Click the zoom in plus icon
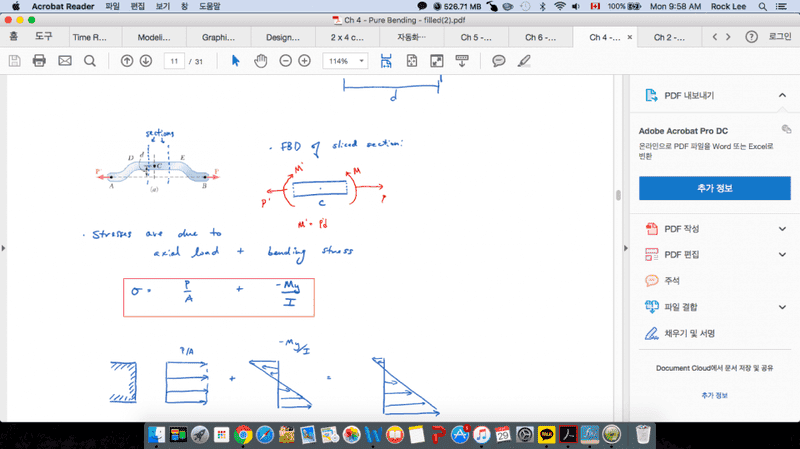Image resolution: width=800 pixels, height=449 pixels. (x=305, y=61)
